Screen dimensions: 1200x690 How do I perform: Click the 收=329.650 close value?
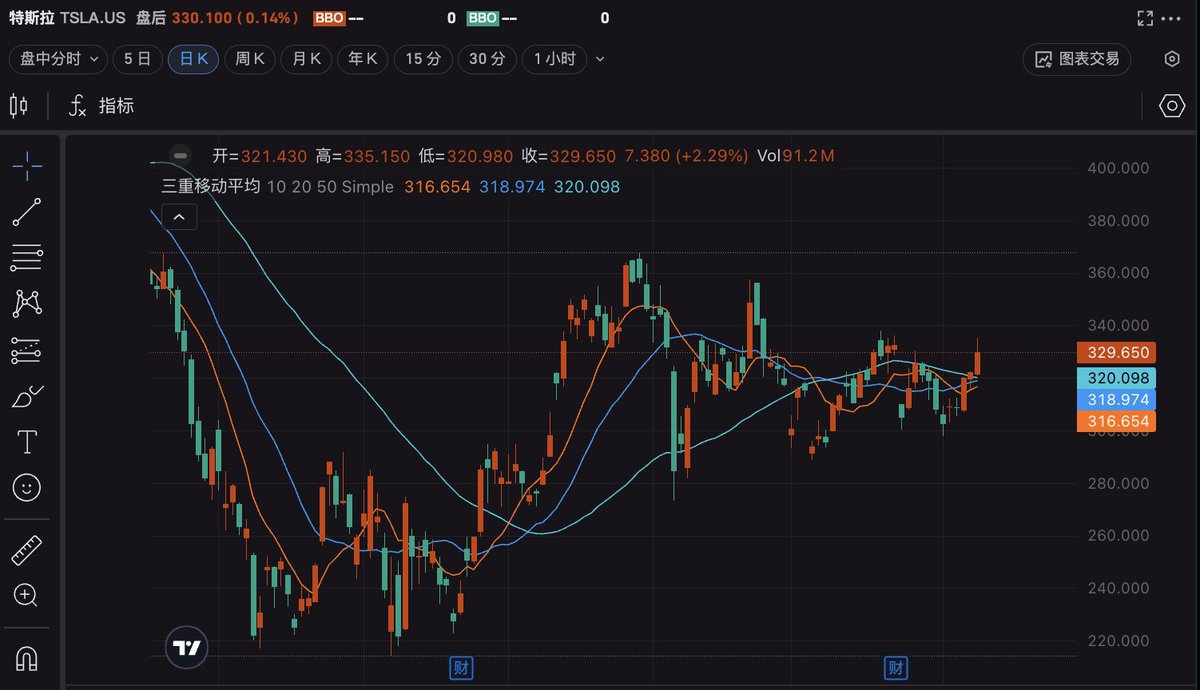tap(569, 156)
